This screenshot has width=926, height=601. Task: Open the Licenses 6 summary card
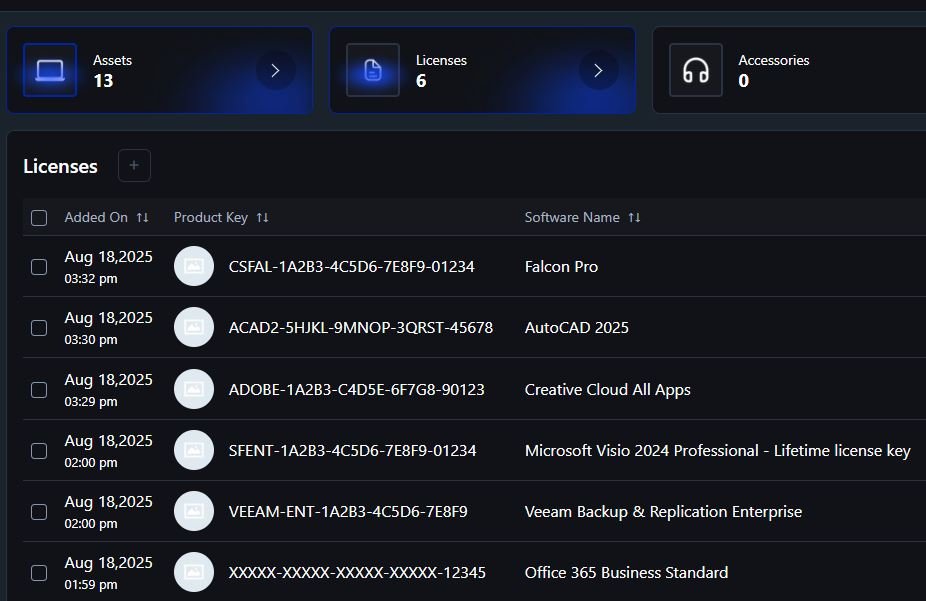(482, 70)
